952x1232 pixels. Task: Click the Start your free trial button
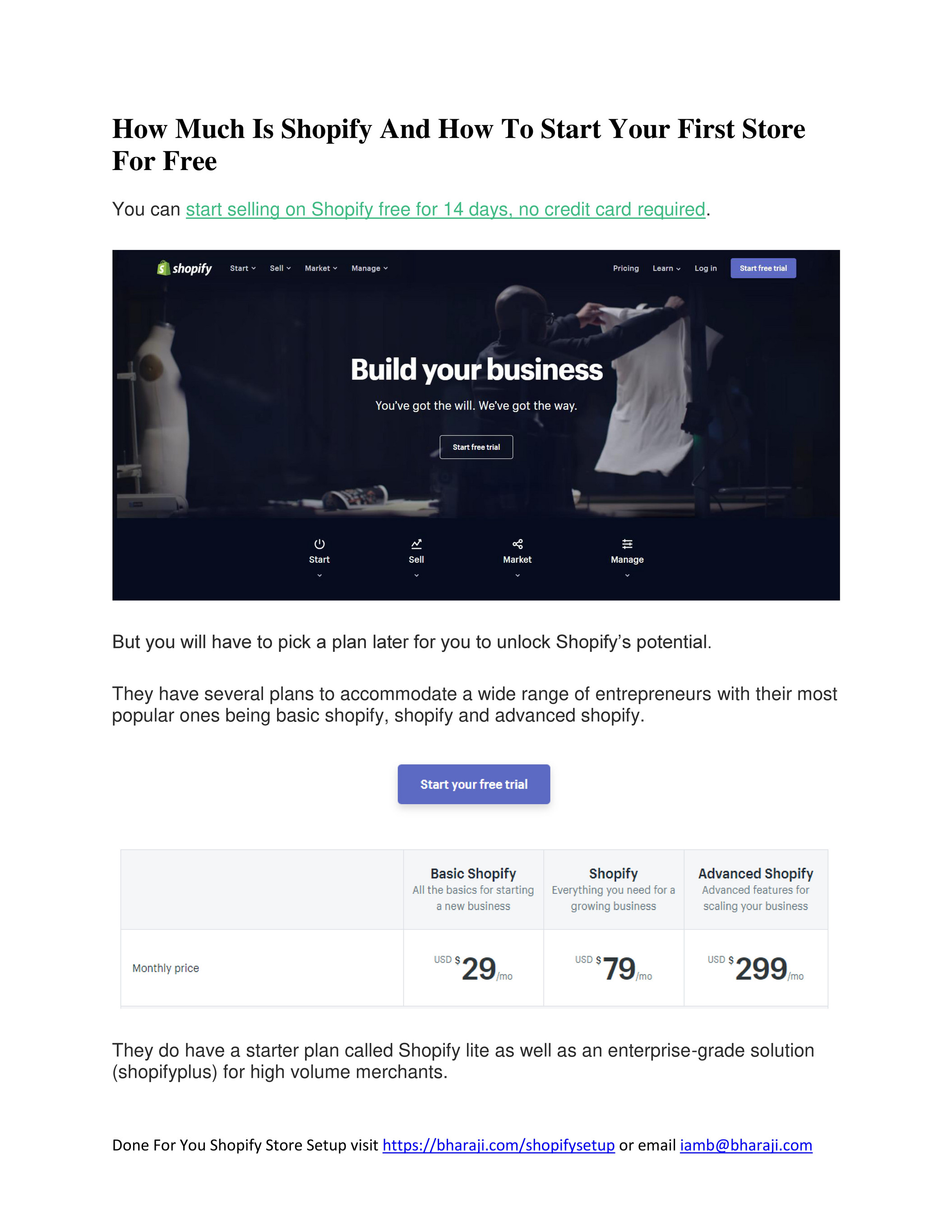(474, 784)
